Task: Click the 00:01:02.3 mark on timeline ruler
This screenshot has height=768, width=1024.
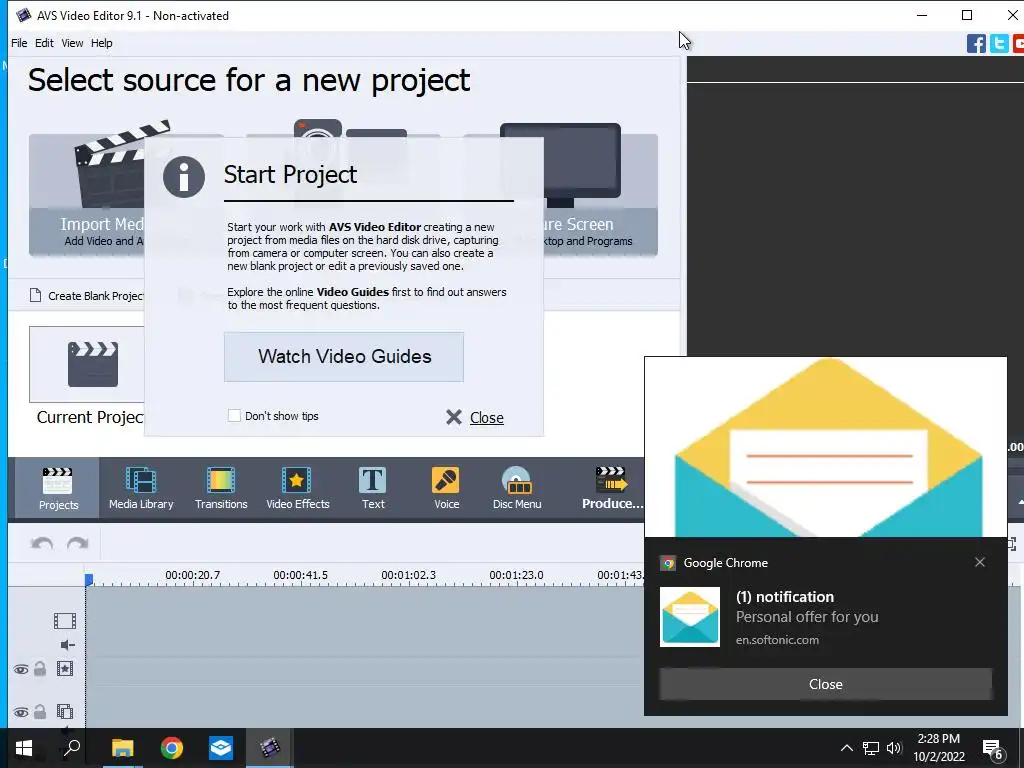Action: (x=408, y=575)
